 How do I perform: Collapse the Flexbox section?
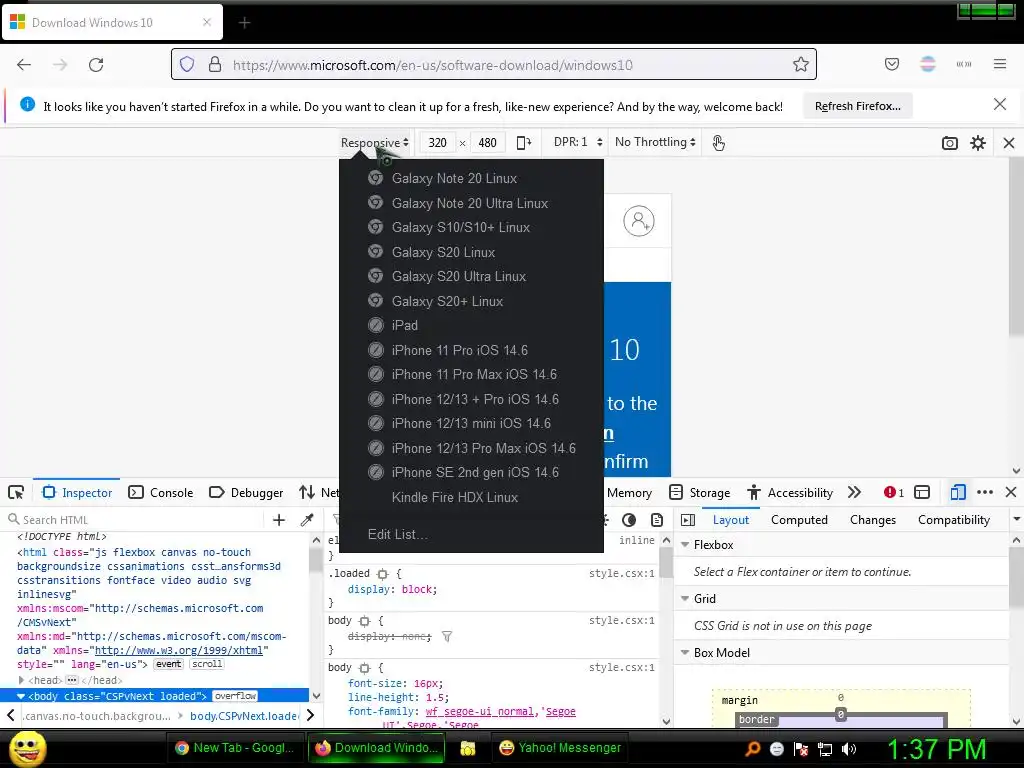pos(685,544)
